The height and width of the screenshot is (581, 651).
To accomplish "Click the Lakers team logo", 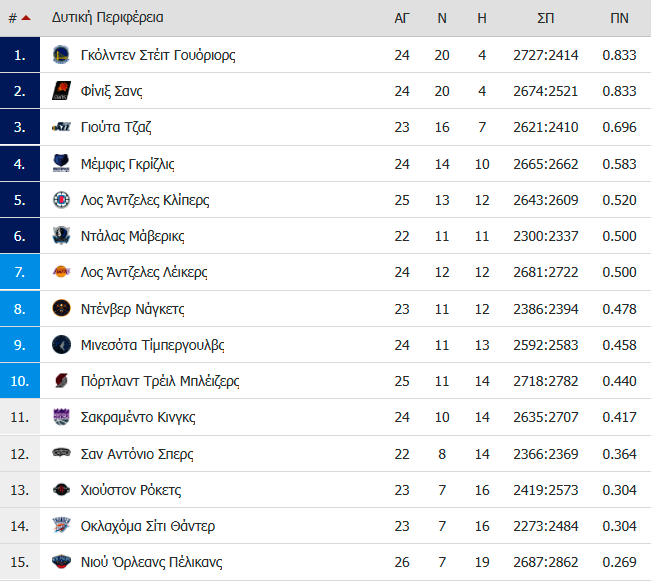I will coord(61,272).
